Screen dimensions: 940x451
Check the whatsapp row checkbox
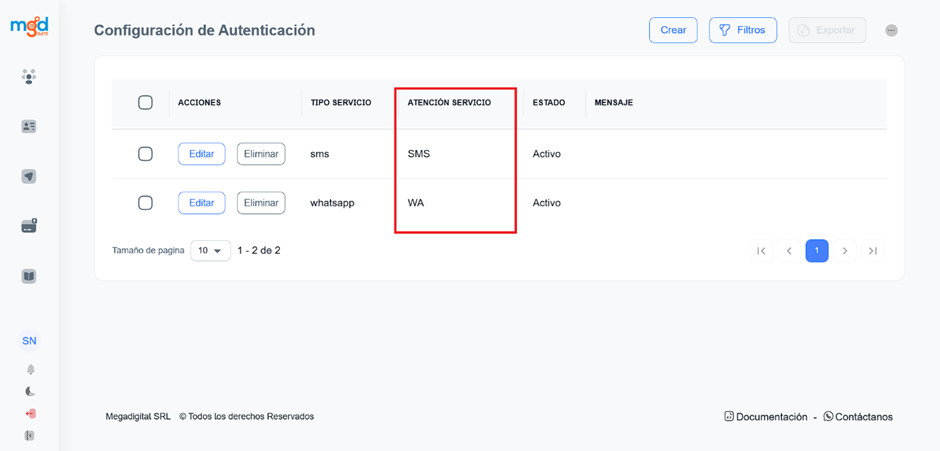pyautogui.click(x=145, y=203)
